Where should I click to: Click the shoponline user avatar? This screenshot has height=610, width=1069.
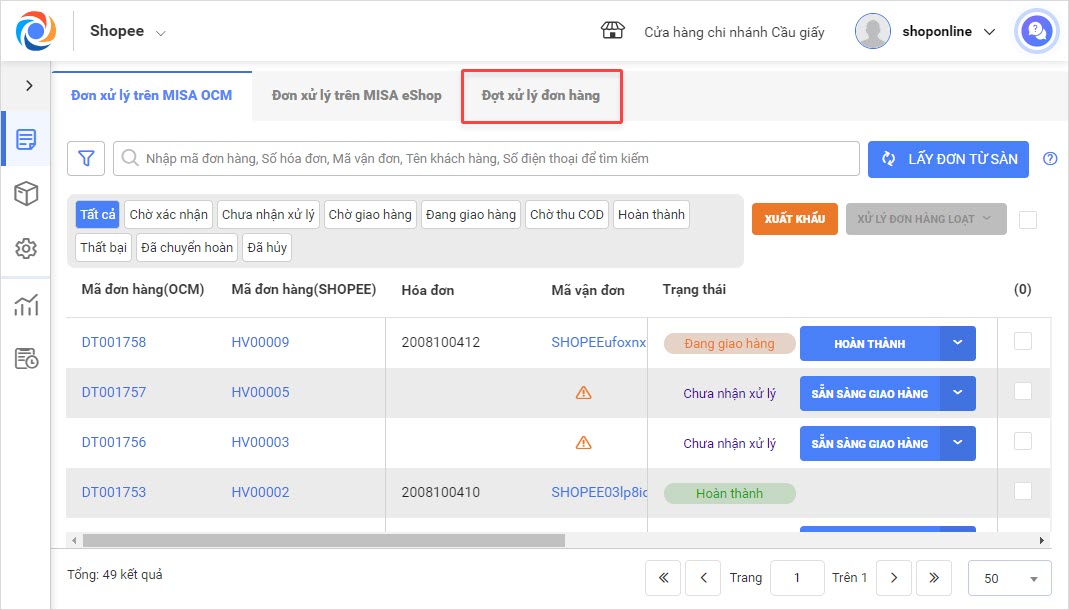coord(873,31)
